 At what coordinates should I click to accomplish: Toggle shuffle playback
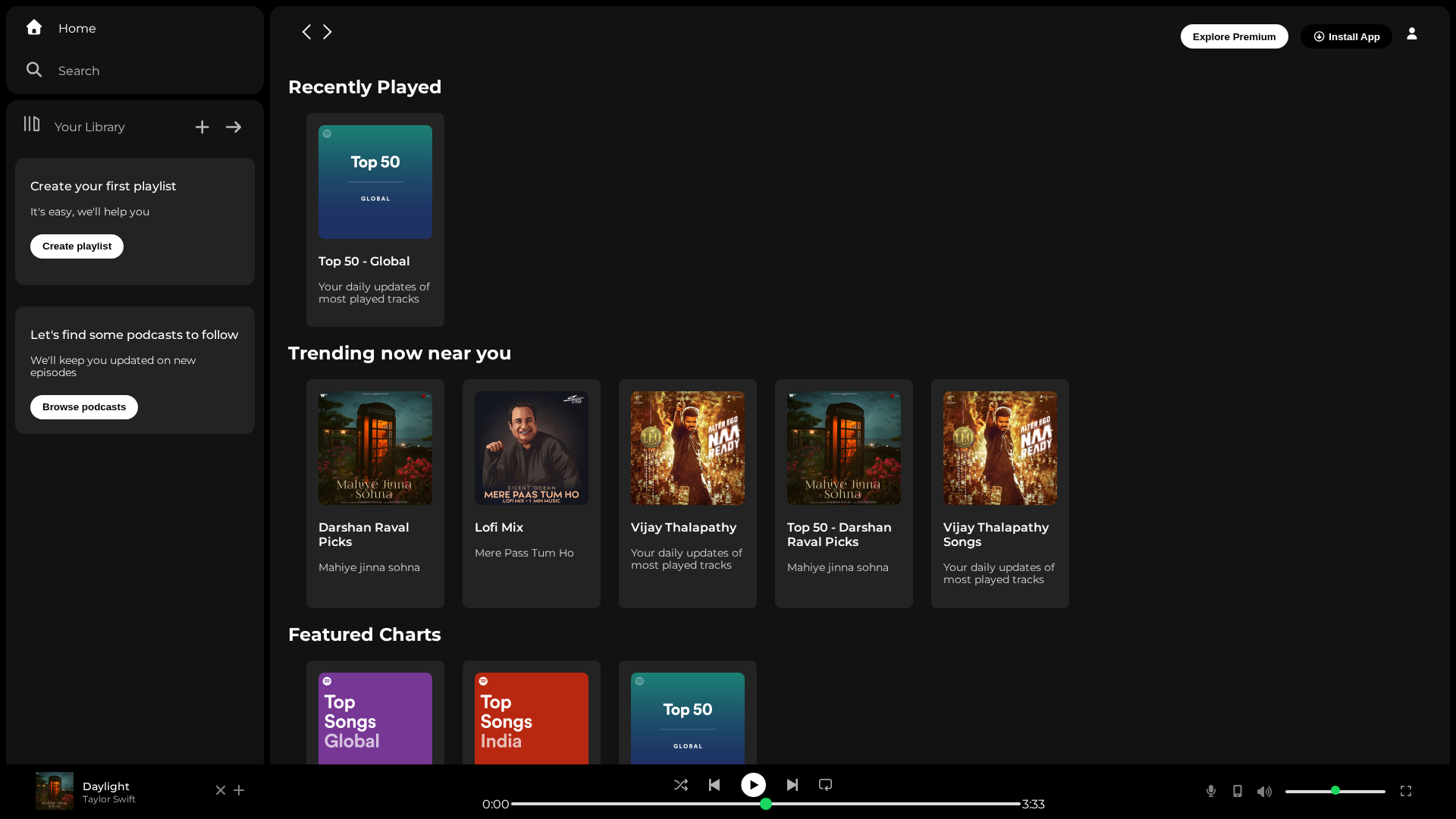pos(681,785)
